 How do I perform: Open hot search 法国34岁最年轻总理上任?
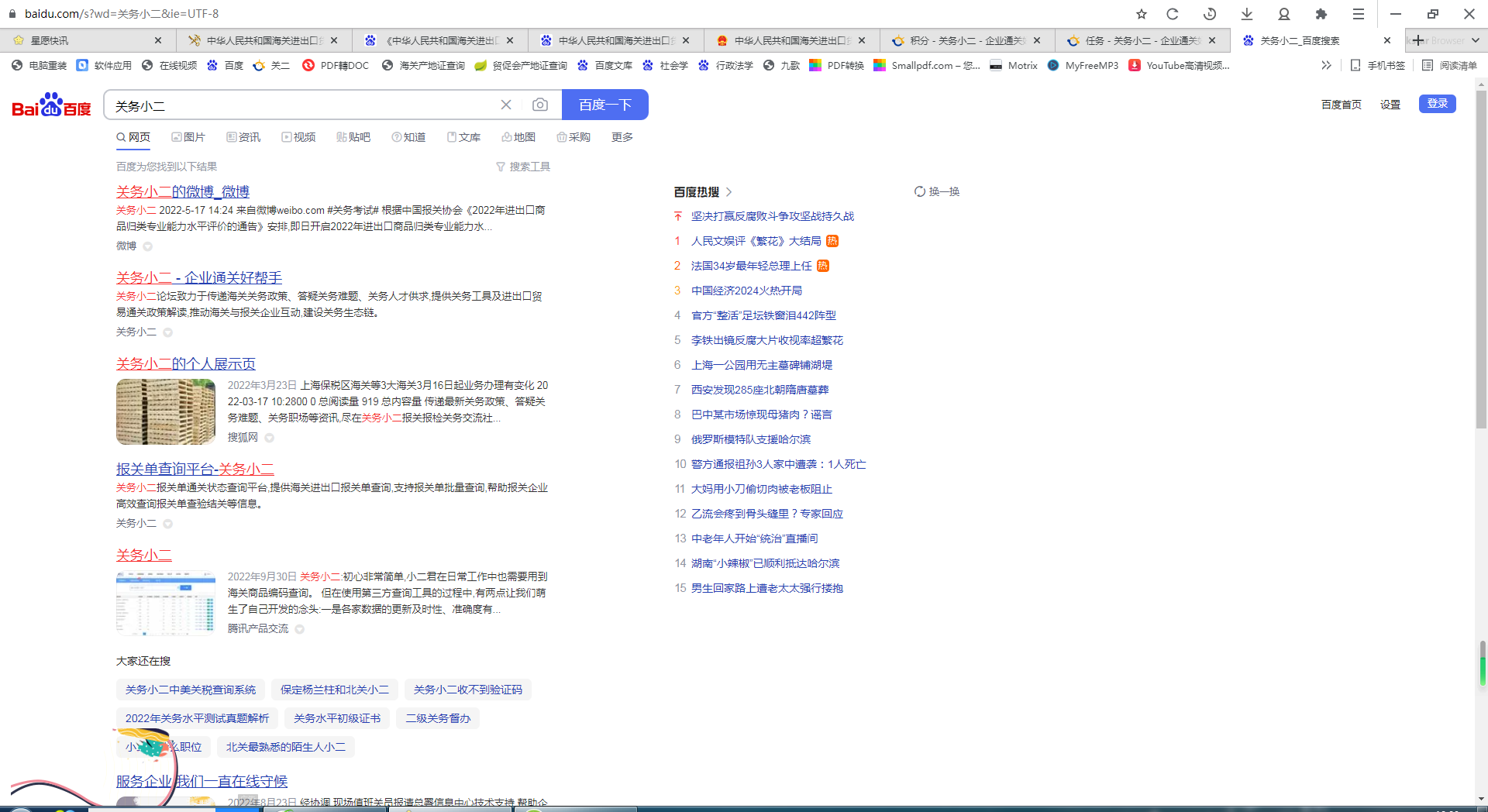pyautogui.click(x=751, y=266)
